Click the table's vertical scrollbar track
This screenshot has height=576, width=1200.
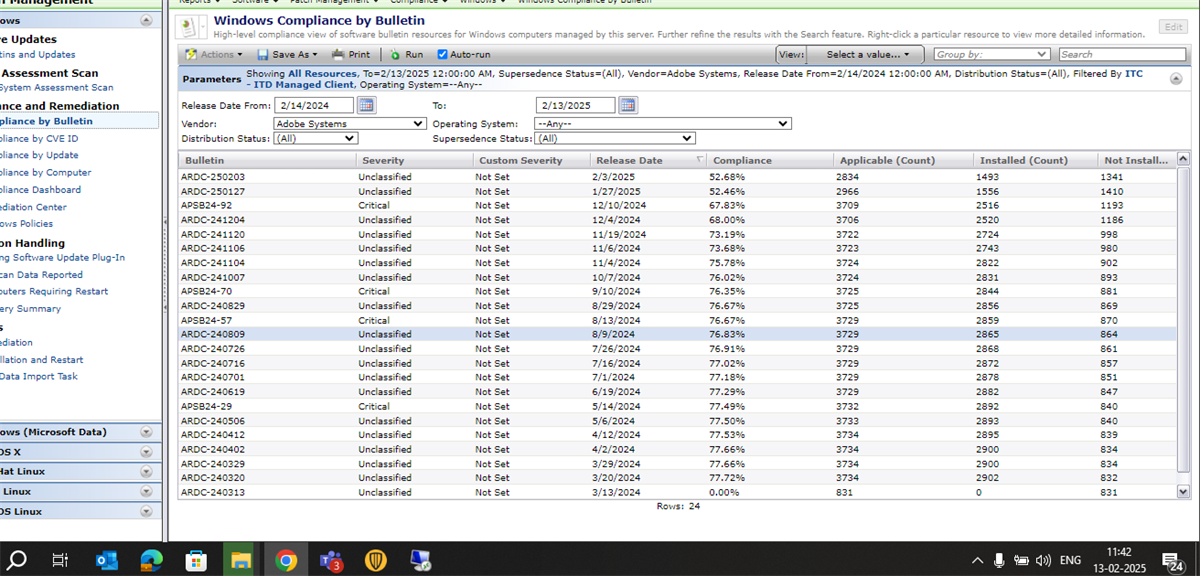[x=1184, y=325]
